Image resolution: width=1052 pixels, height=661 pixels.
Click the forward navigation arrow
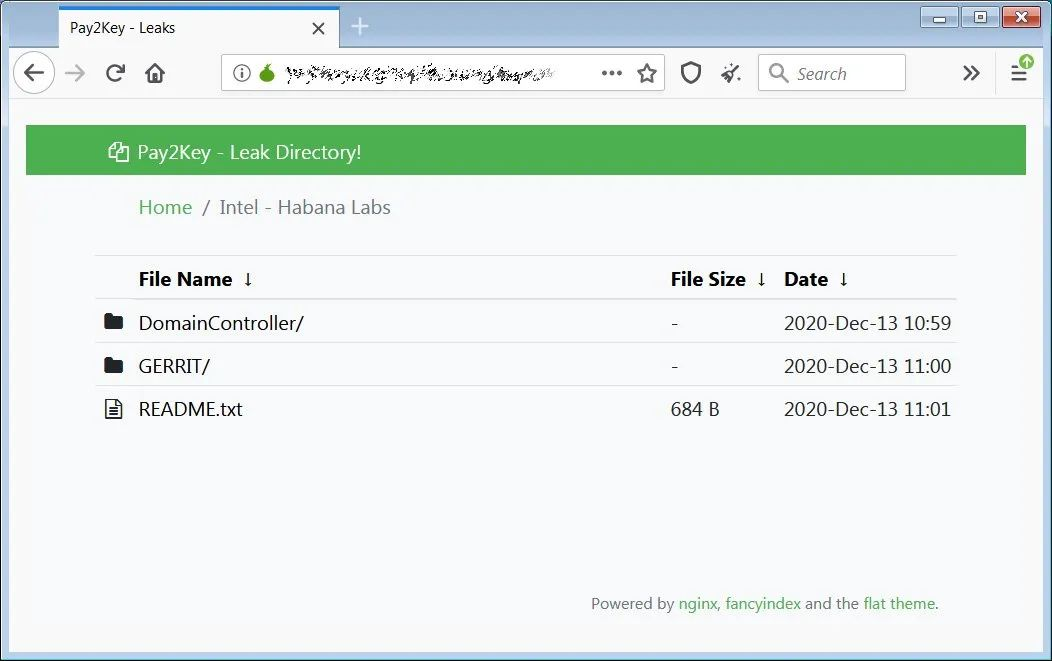pos(75,72)
